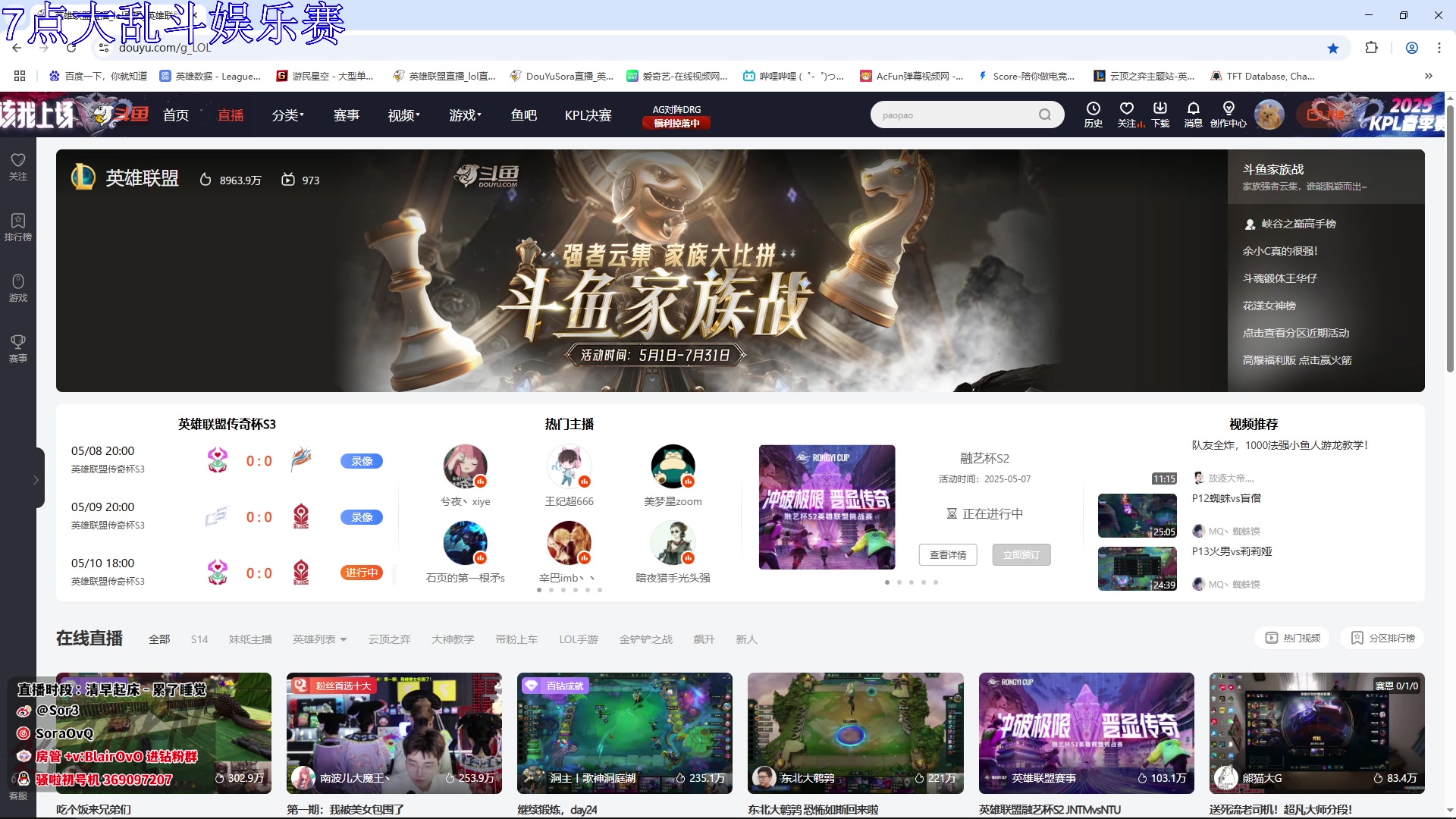Open 赛事 in top navigation

(x=347, y=115)
